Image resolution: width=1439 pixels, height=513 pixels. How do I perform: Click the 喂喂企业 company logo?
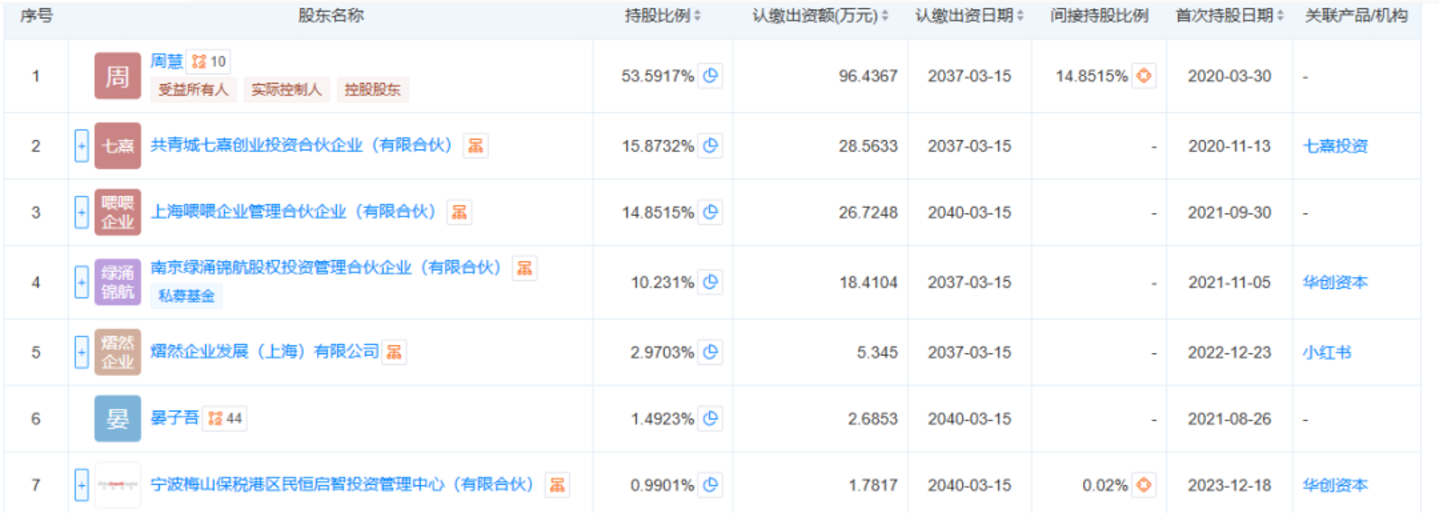(x=118, y=212)
